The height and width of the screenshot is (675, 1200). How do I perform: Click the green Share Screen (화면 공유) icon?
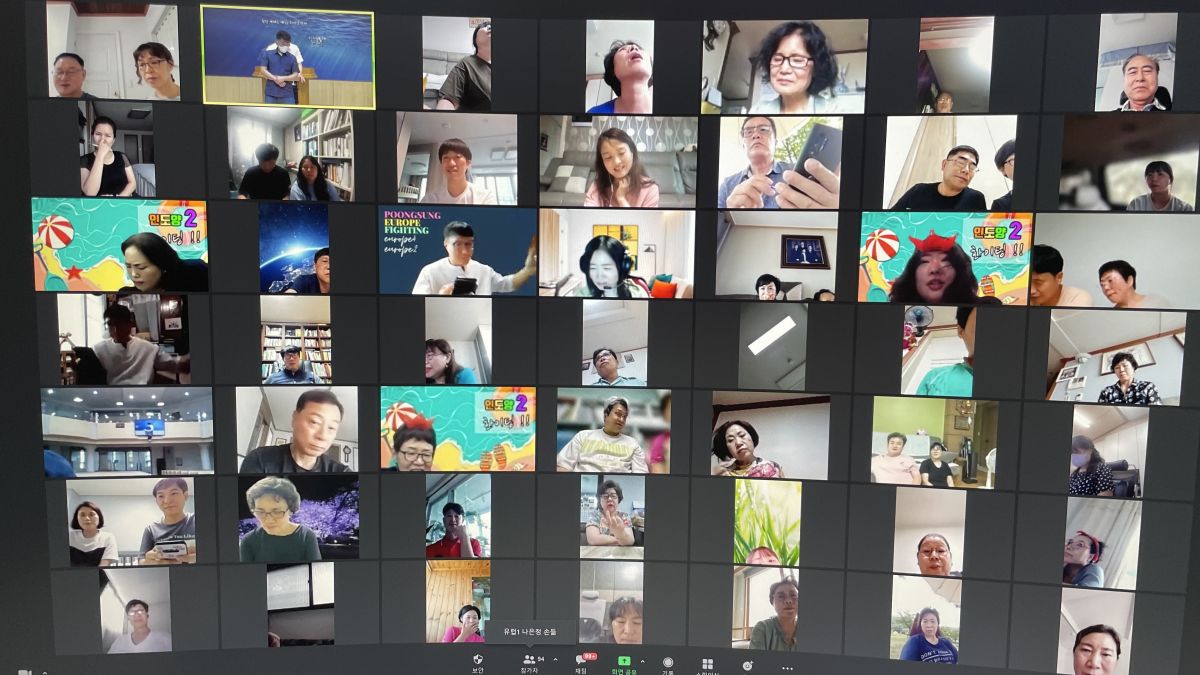pos(624,662)
